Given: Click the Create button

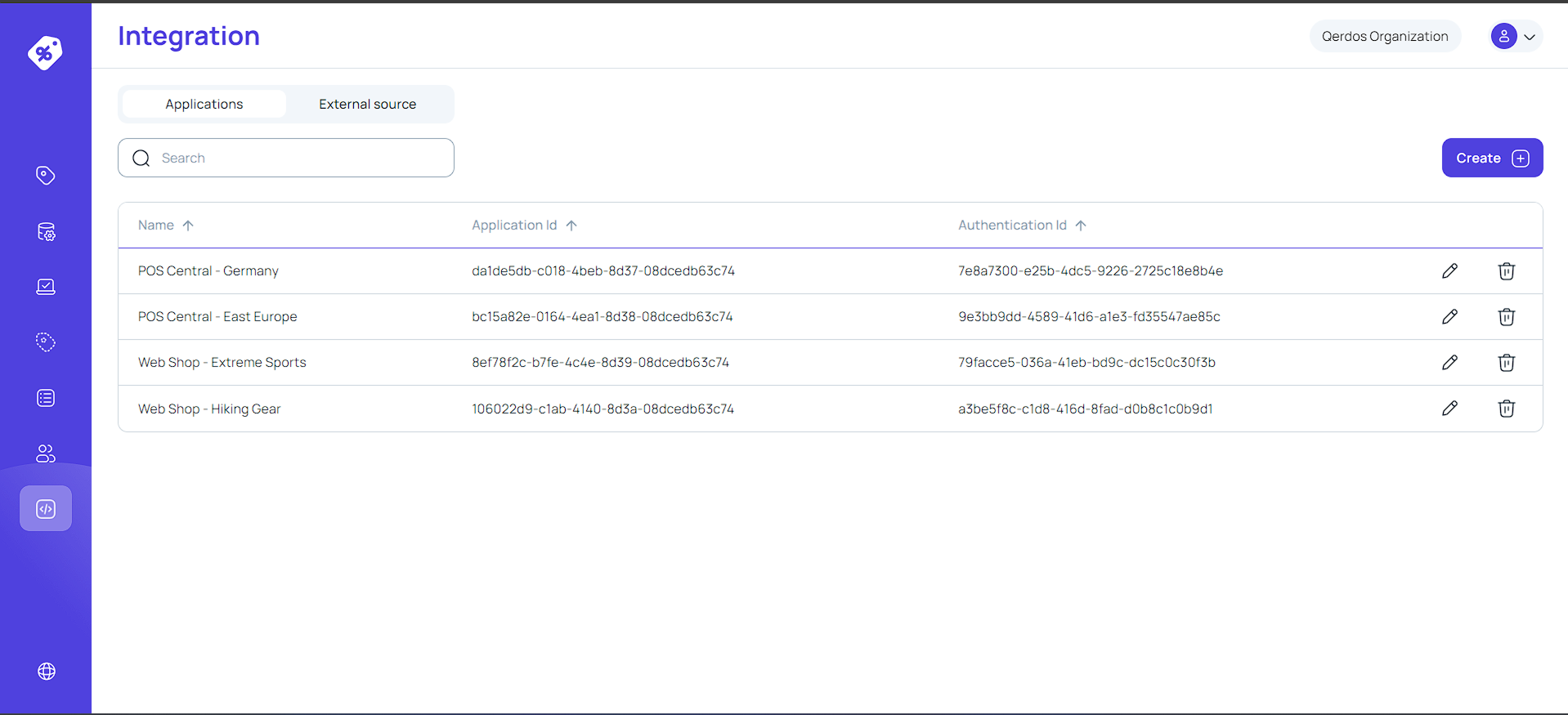Looking at the screenshot, I should [1492, 158].
